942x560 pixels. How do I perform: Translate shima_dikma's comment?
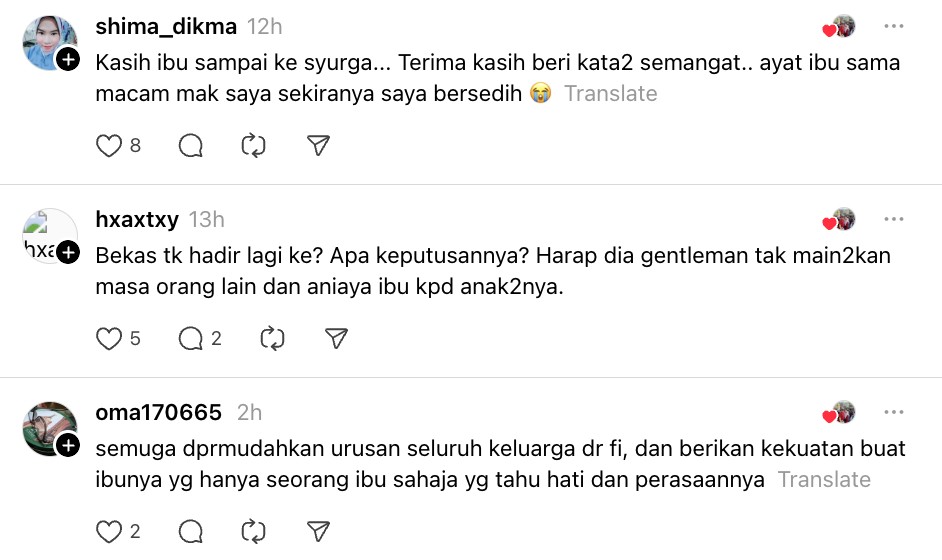[x=610, y=94]
